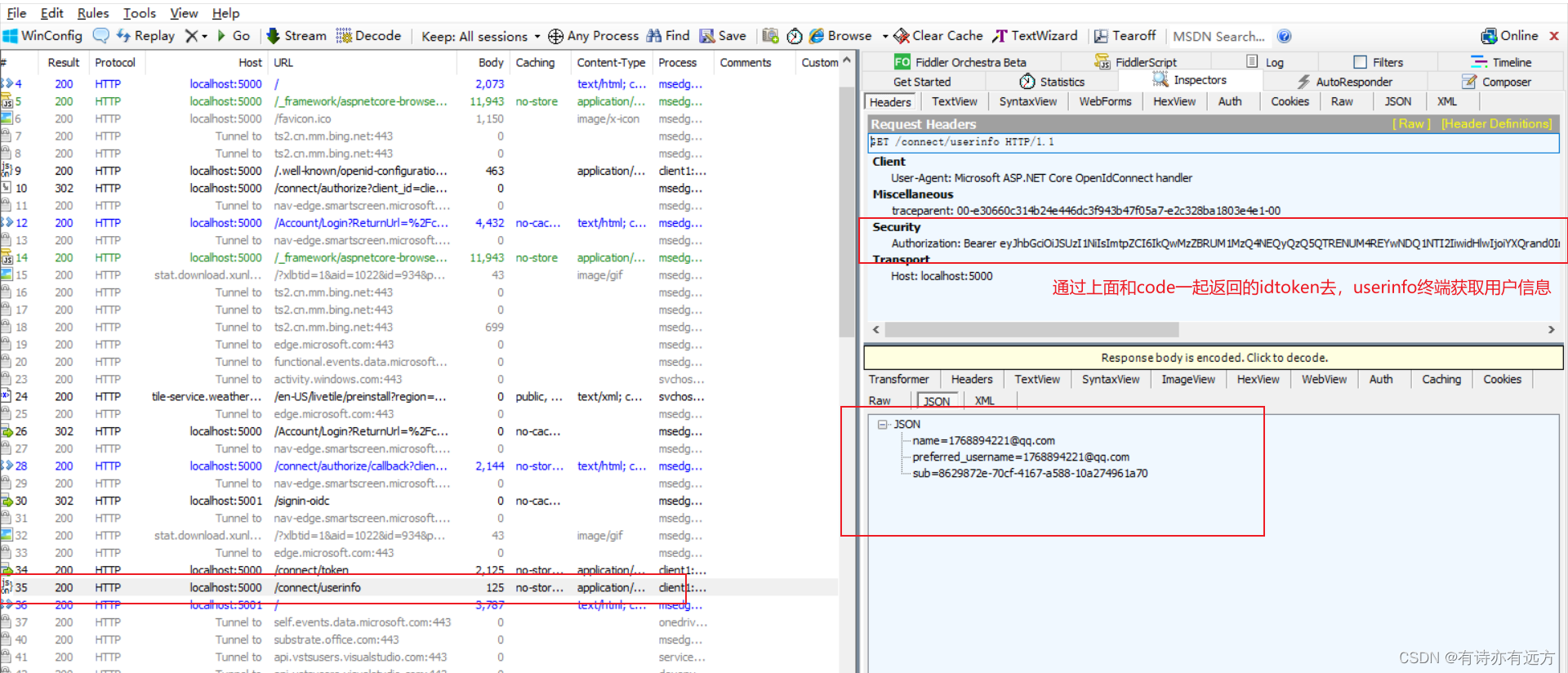Switch to the Statistics tab

pos(1052,82)
